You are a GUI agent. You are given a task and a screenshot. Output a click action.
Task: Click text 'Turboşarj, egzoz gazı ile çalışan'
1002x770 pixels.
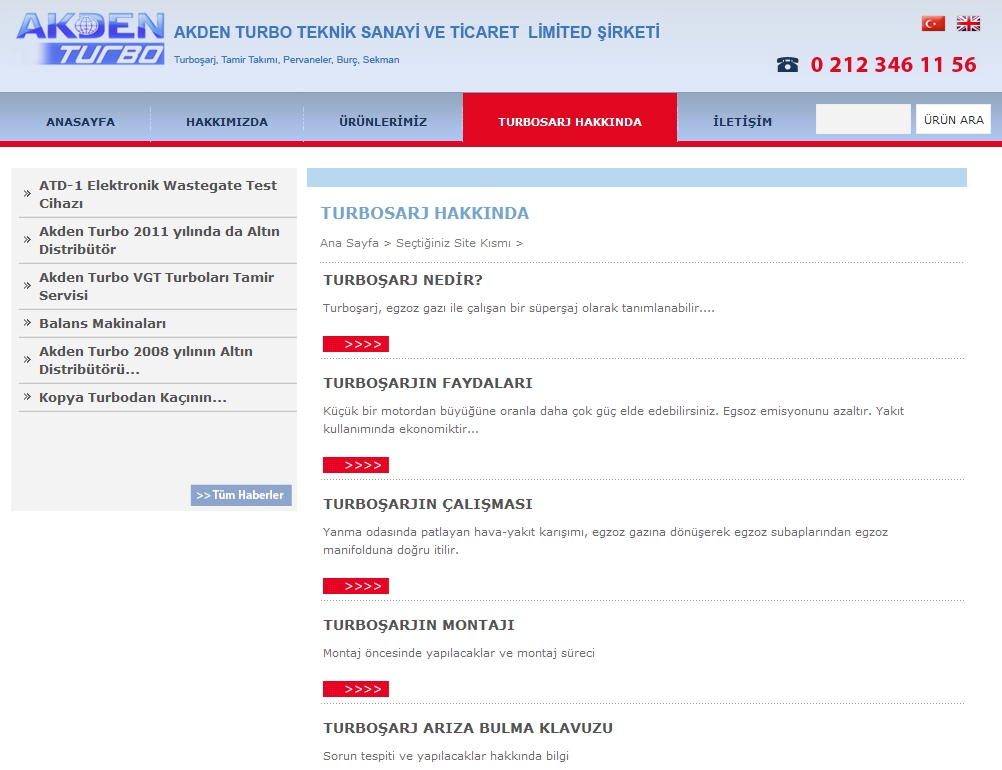(x=518, y=308)
